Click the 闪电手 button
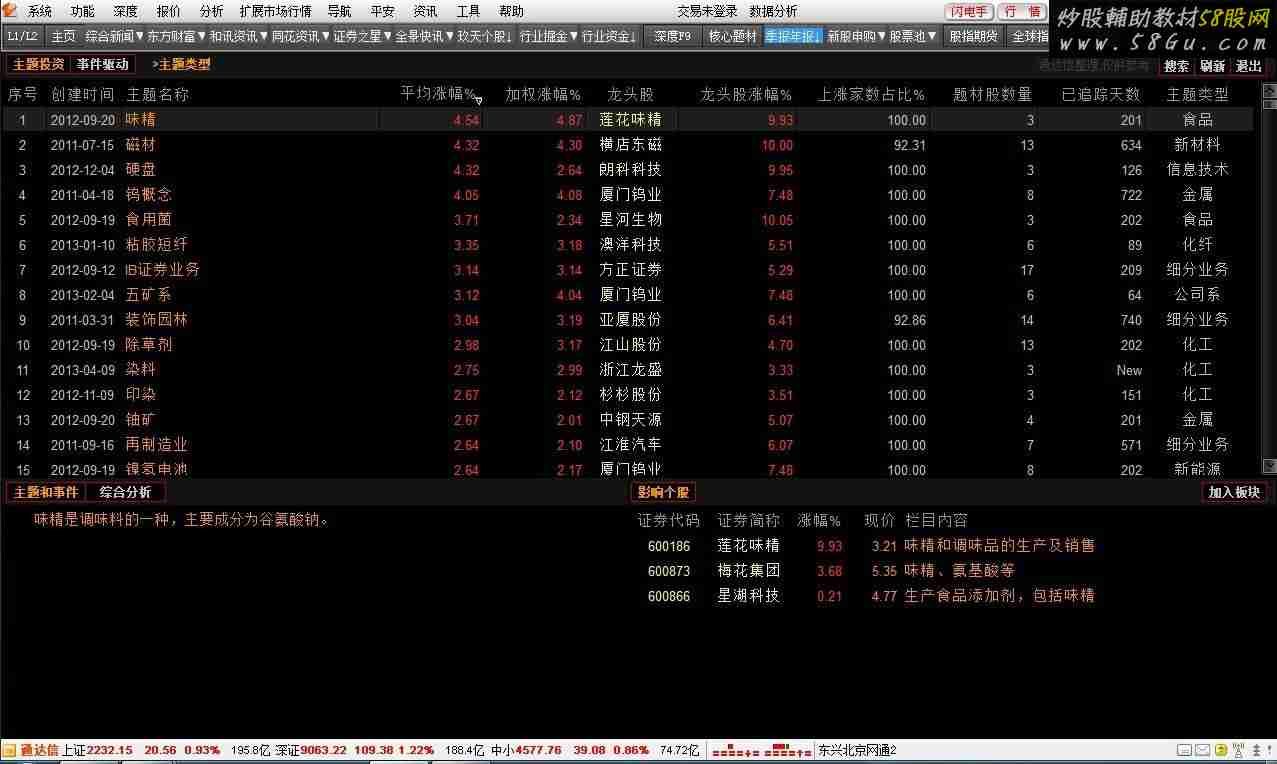1277x764 pixels. click(x=969, y=12)
